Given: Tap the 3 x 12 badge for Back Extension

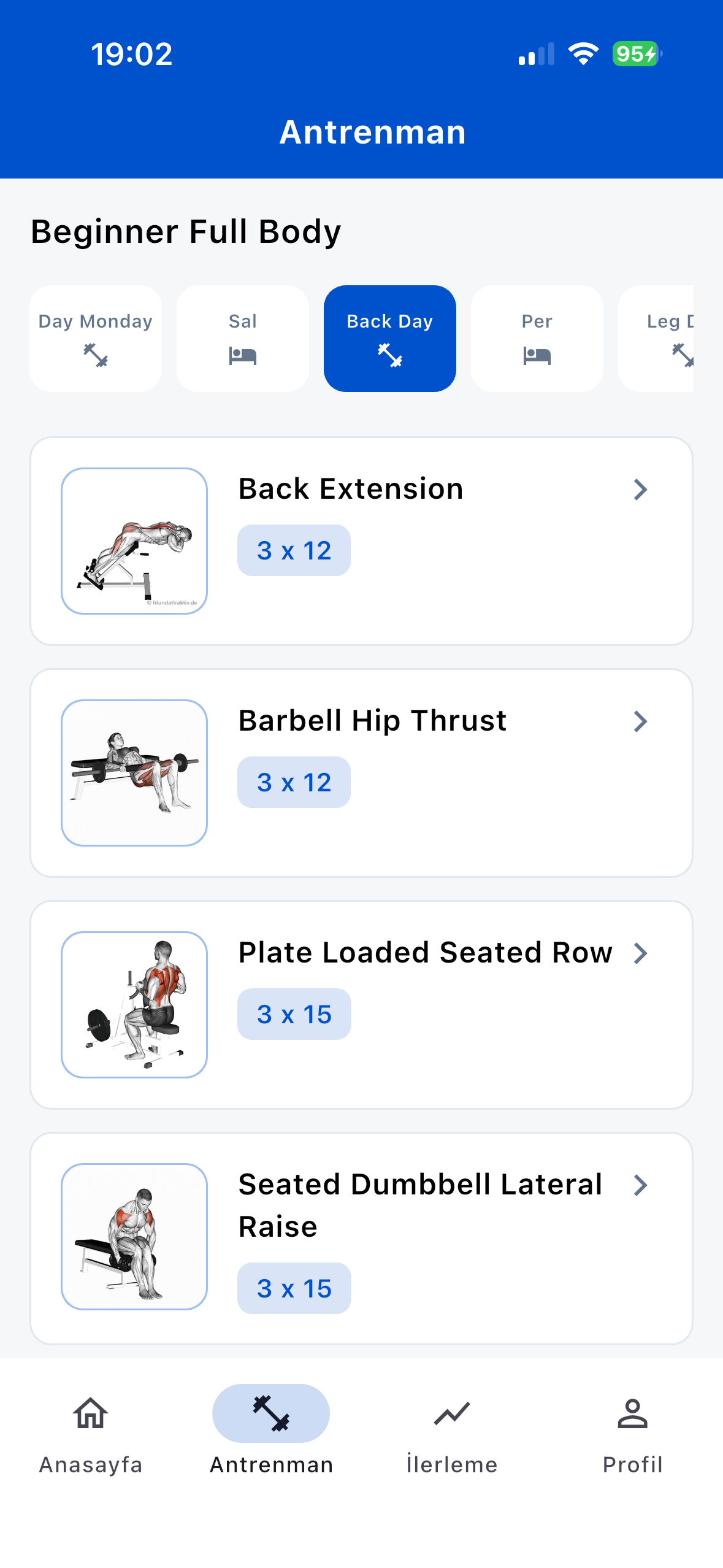Looking at the screenshot, I should pos(294,550).
